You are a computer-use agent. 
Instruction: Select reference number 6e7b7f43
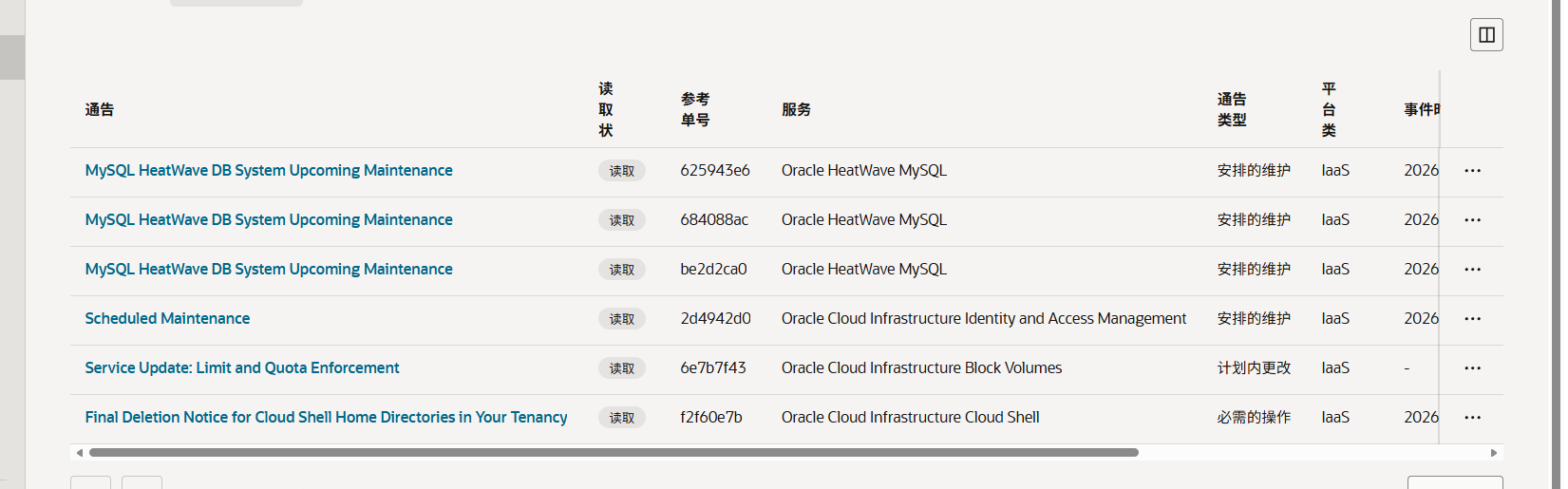pos(713,368)
